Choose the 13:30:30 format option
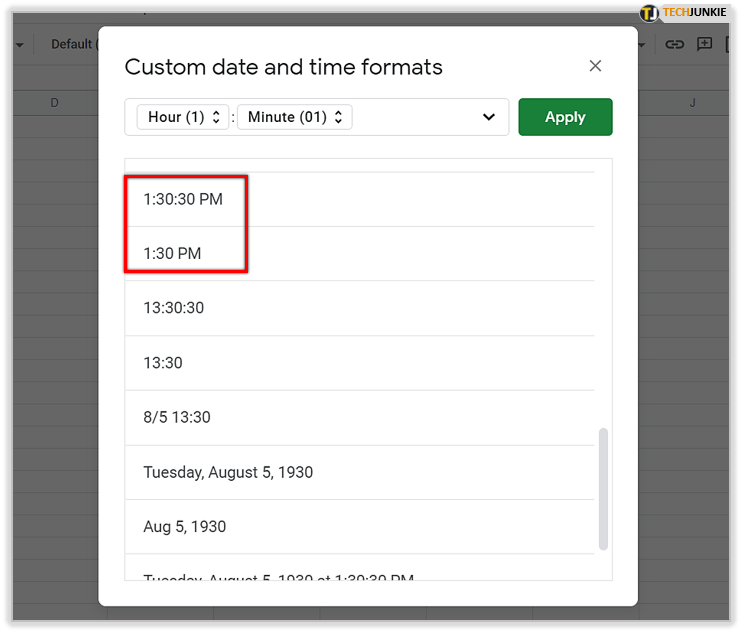742x633 pixels. pos(173,308)
